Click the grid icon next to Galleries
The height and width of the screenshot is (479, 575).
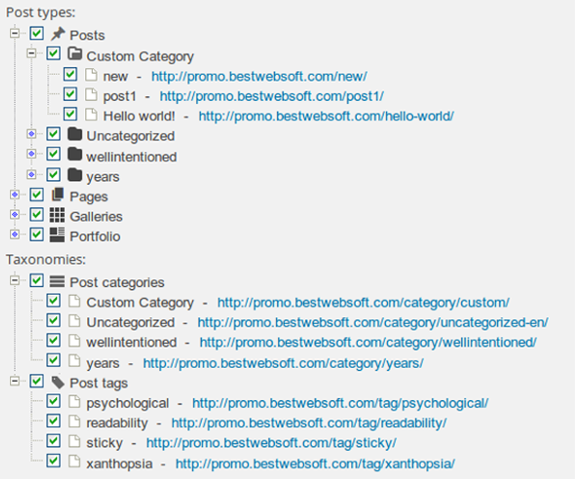pyautogui.click(x=57, y=215)
